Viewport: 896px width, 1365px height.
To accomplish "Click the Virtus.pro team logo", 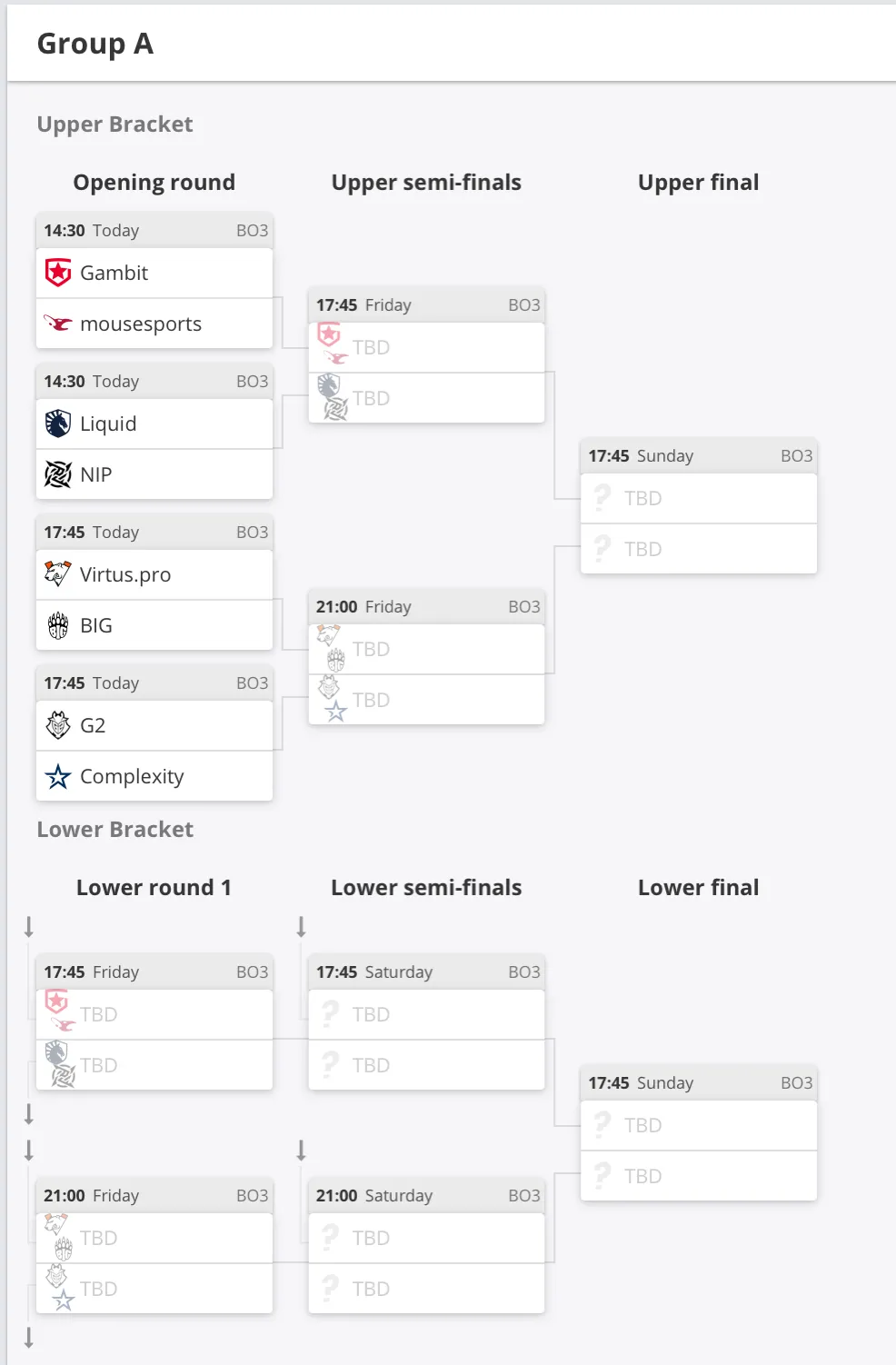I will coord(58,574).
